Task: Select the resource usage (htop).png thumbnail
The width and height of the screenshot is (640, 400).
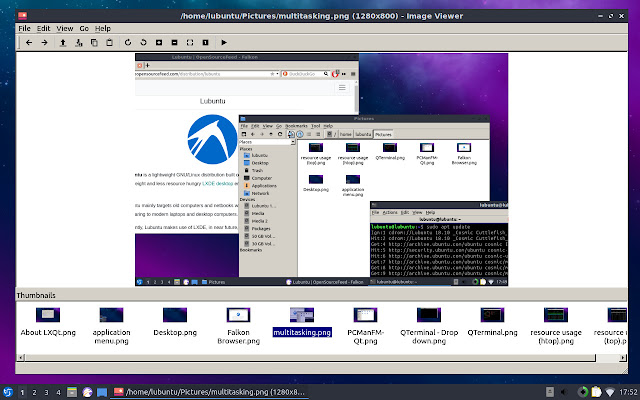Action: (556, 326)
